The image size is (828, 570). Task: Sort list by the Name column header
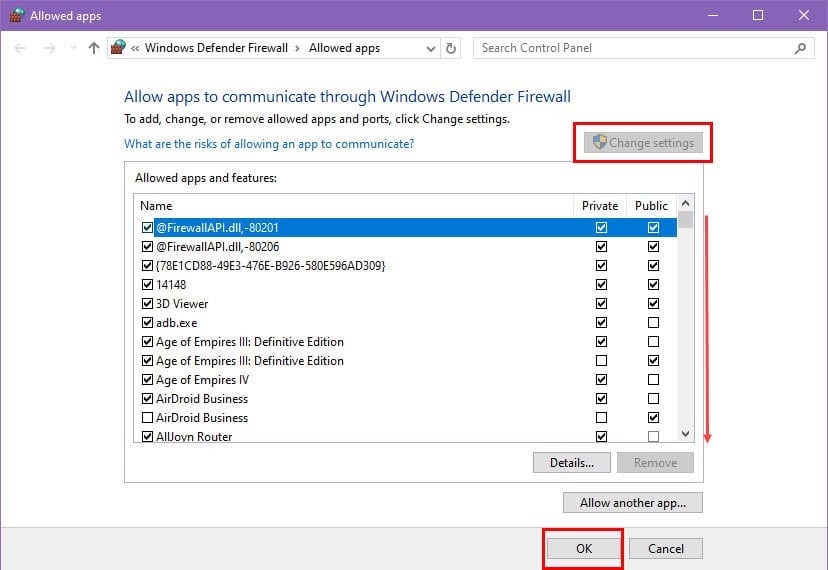(x=354, y=205)
